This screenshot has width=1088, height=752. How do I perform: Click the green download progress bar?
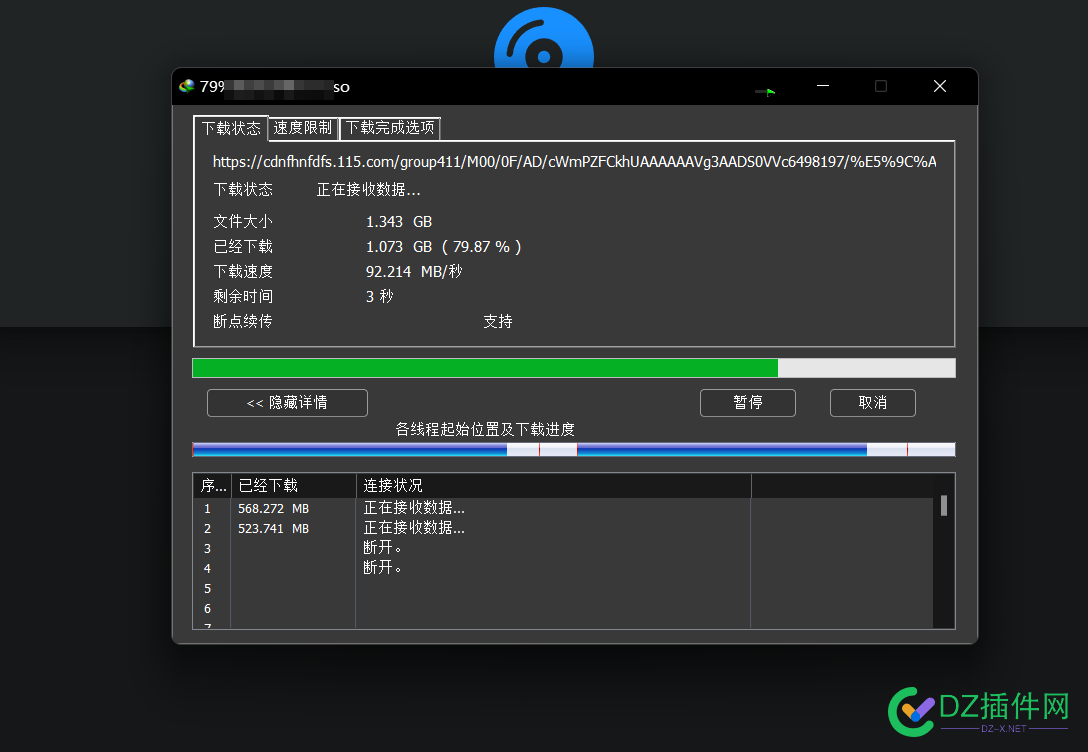574,368
